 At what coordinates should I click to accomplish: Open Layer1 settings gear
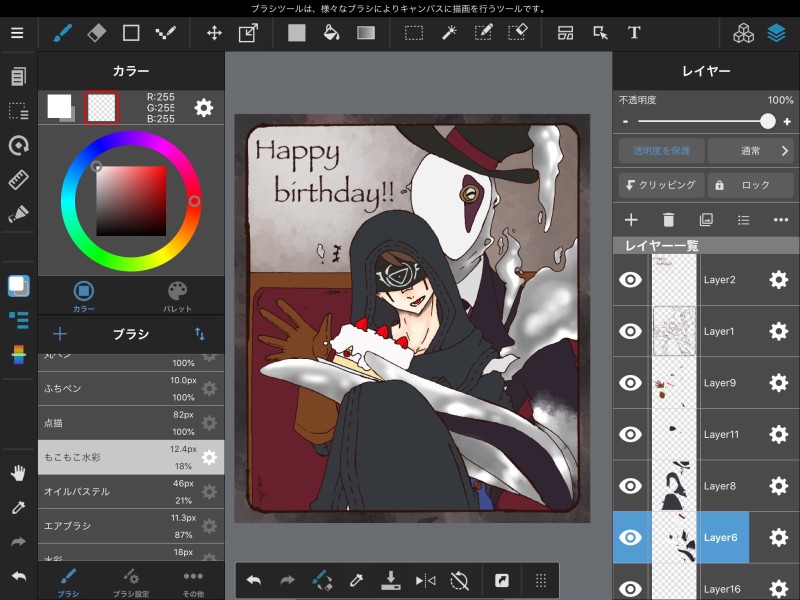point(779,331)
